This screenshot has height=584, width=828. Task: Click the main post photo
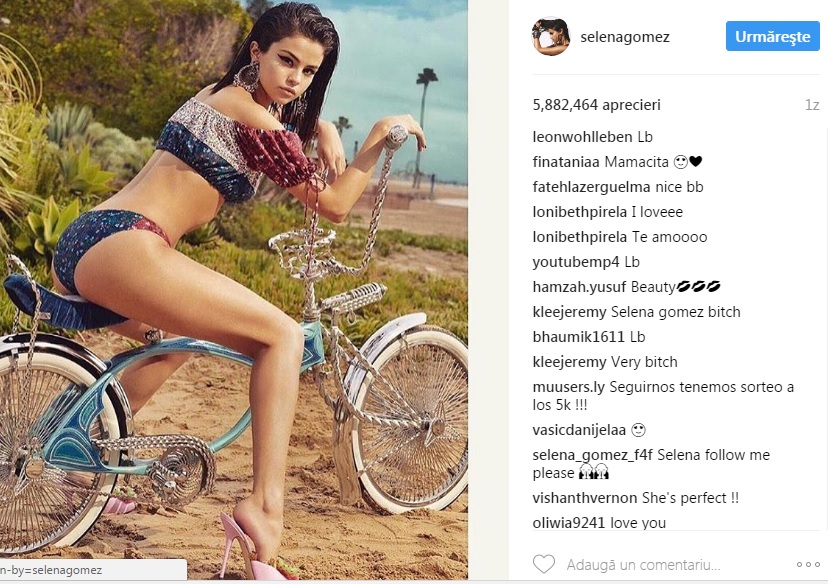click(233, 289)
